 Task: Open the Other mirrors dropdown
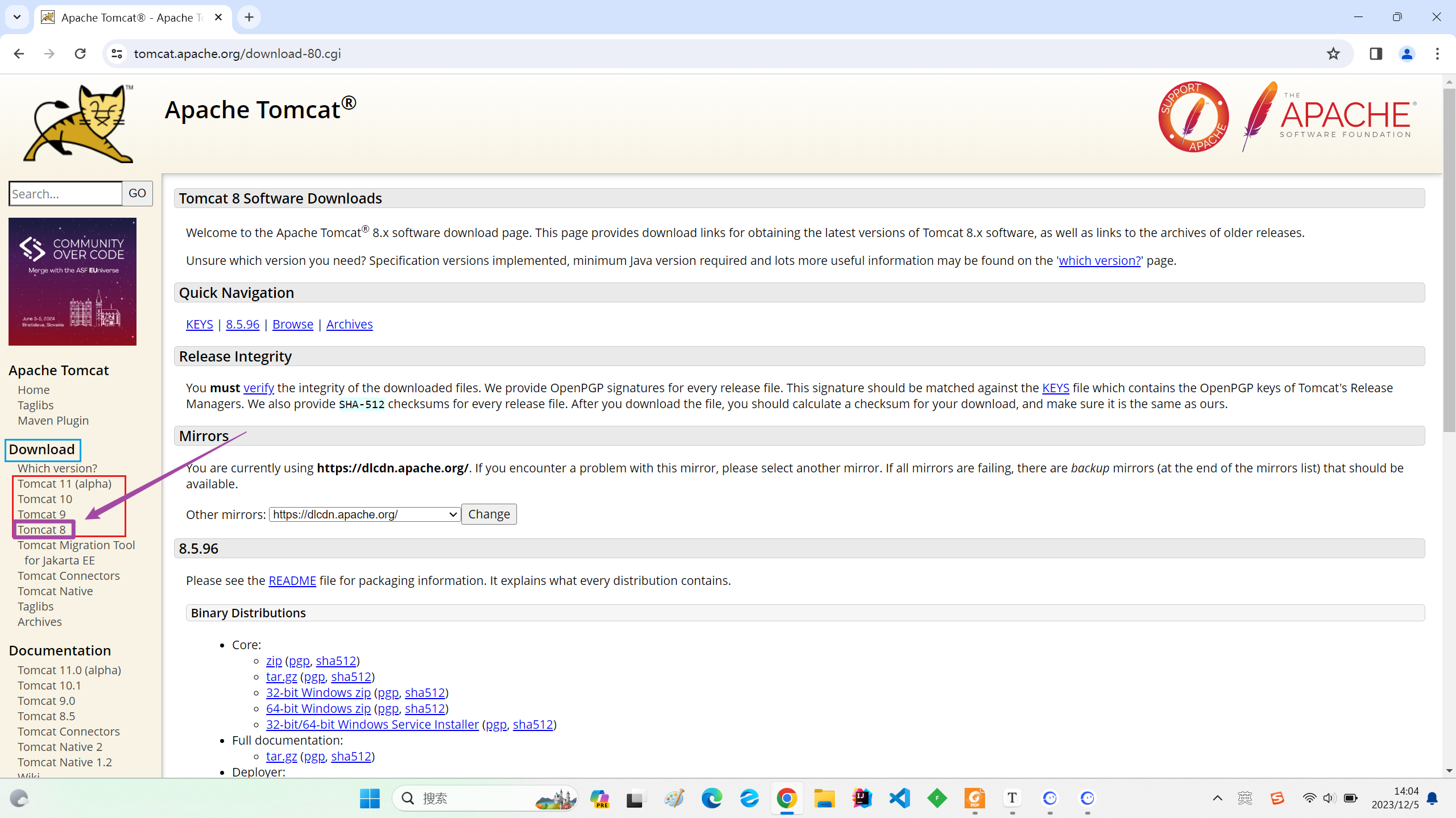tap(365, 514)
